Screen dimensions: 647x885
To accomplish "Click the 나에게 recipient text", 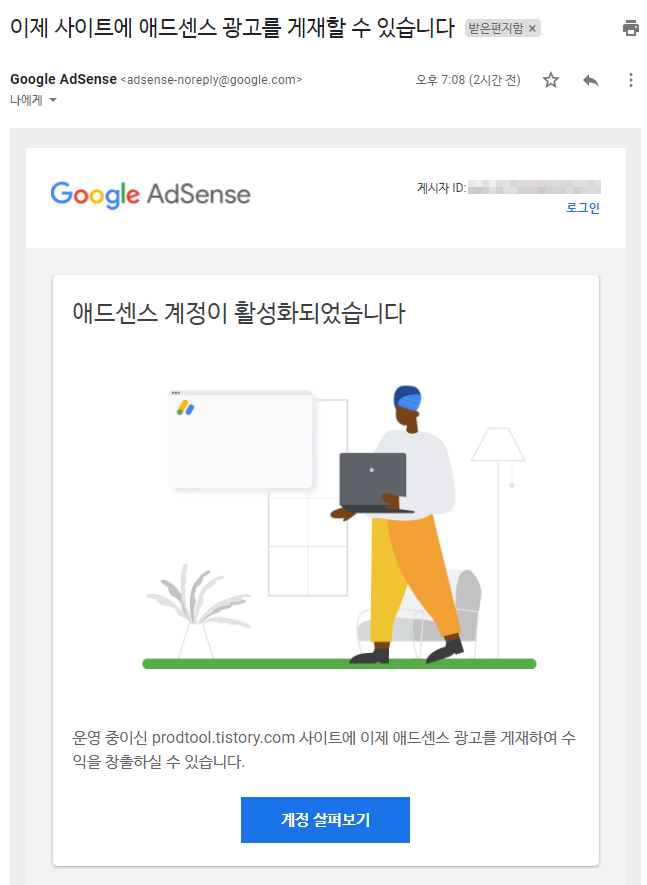I will pos(26,100).
